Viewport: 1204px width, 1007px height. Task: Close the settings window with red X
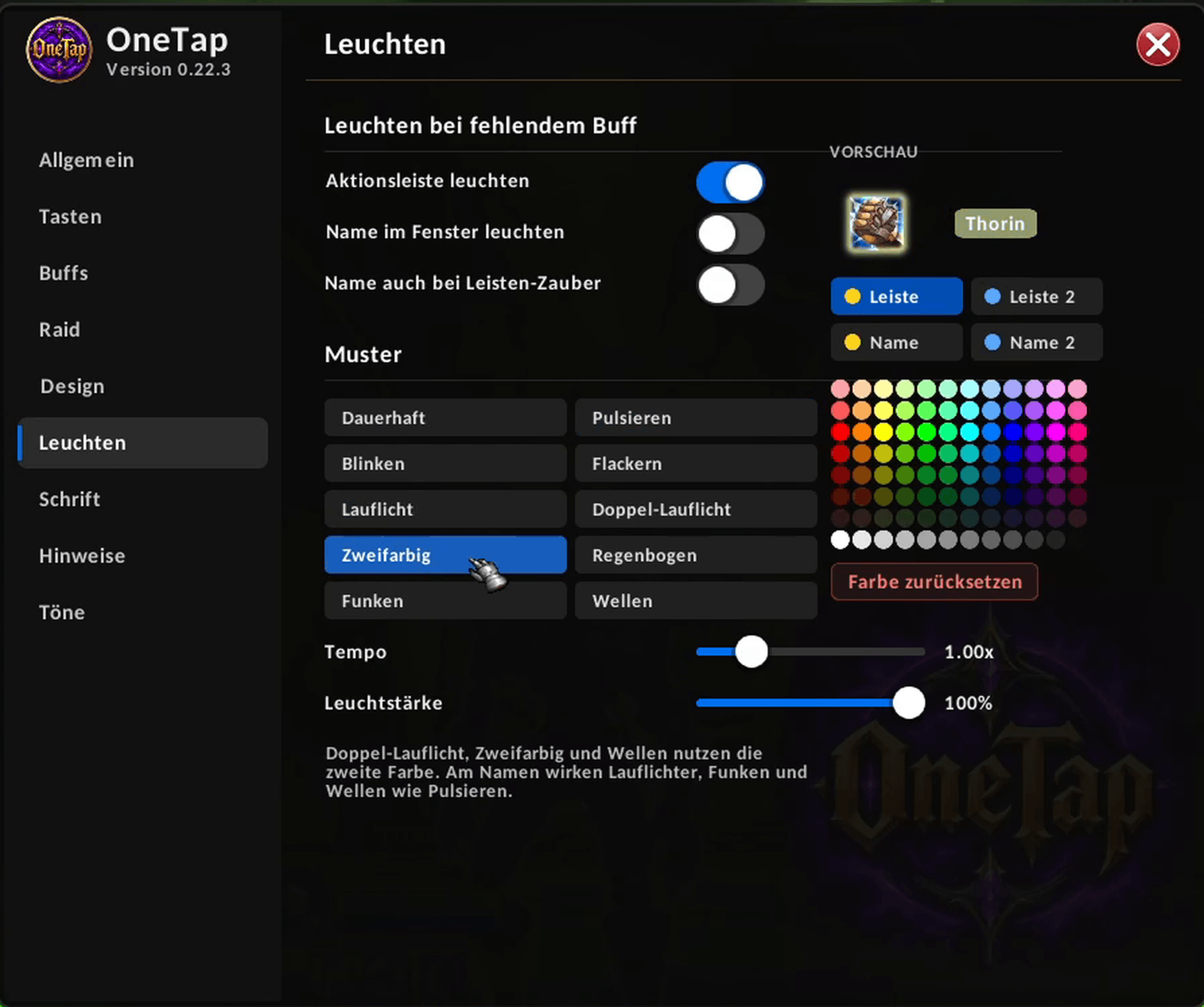pos(1158,44)
